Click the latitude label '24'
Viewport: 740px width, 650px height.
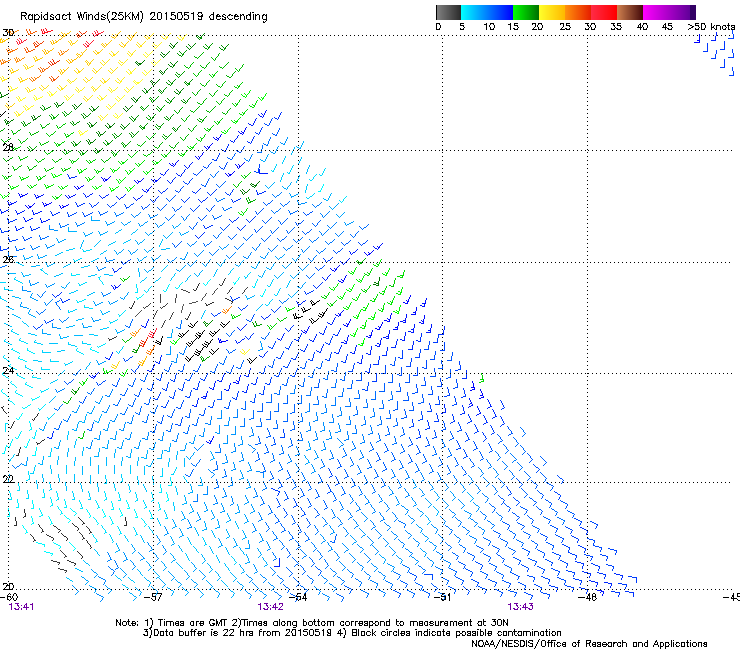pyautogui.click(x=8, y=371)
